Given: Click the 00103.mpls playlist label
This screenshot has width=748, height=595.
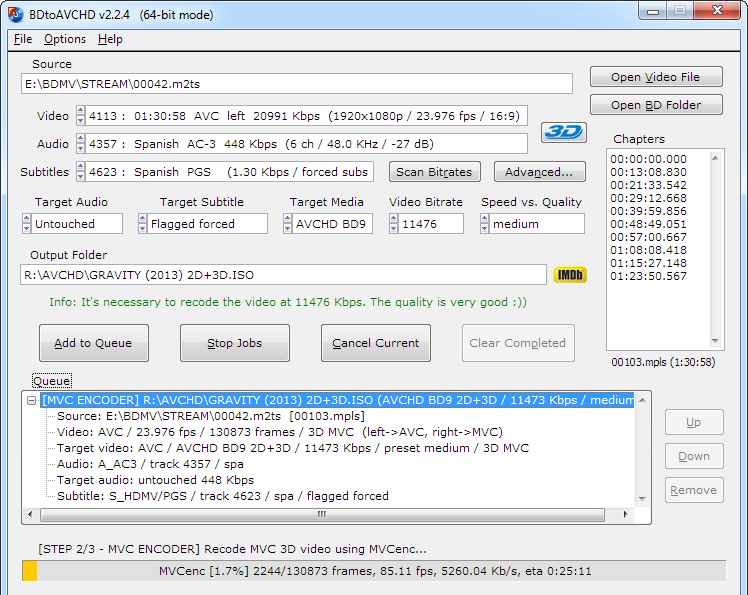Looking at the screenshot, I should coord(663,362).
